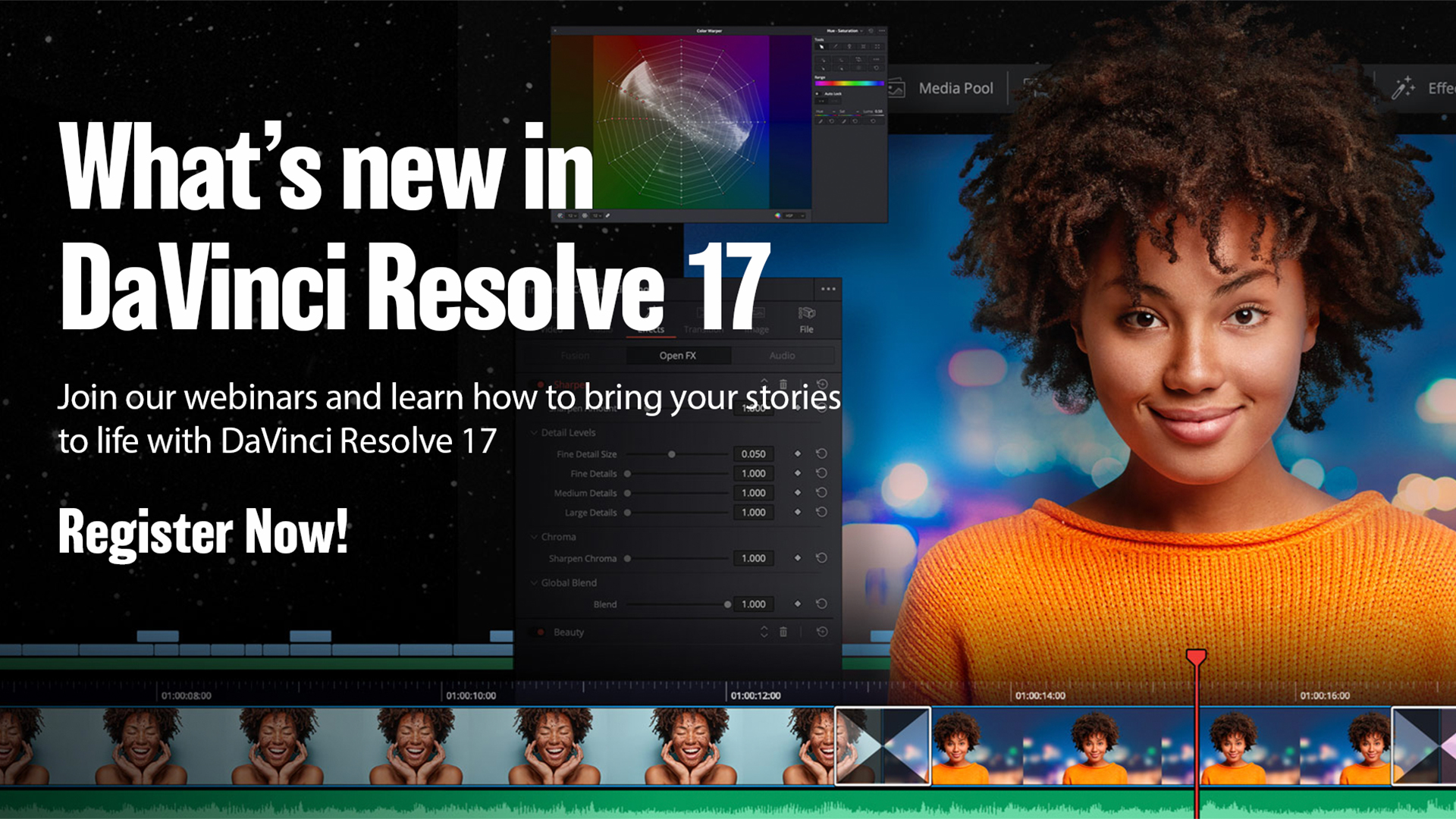
Task: Click the Media Pool picture icon
Action: coord(897,89)
